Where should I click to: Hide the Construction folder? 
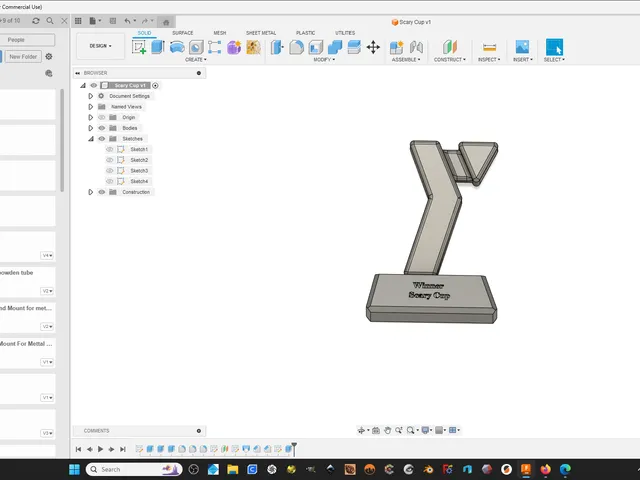(102, 192)
